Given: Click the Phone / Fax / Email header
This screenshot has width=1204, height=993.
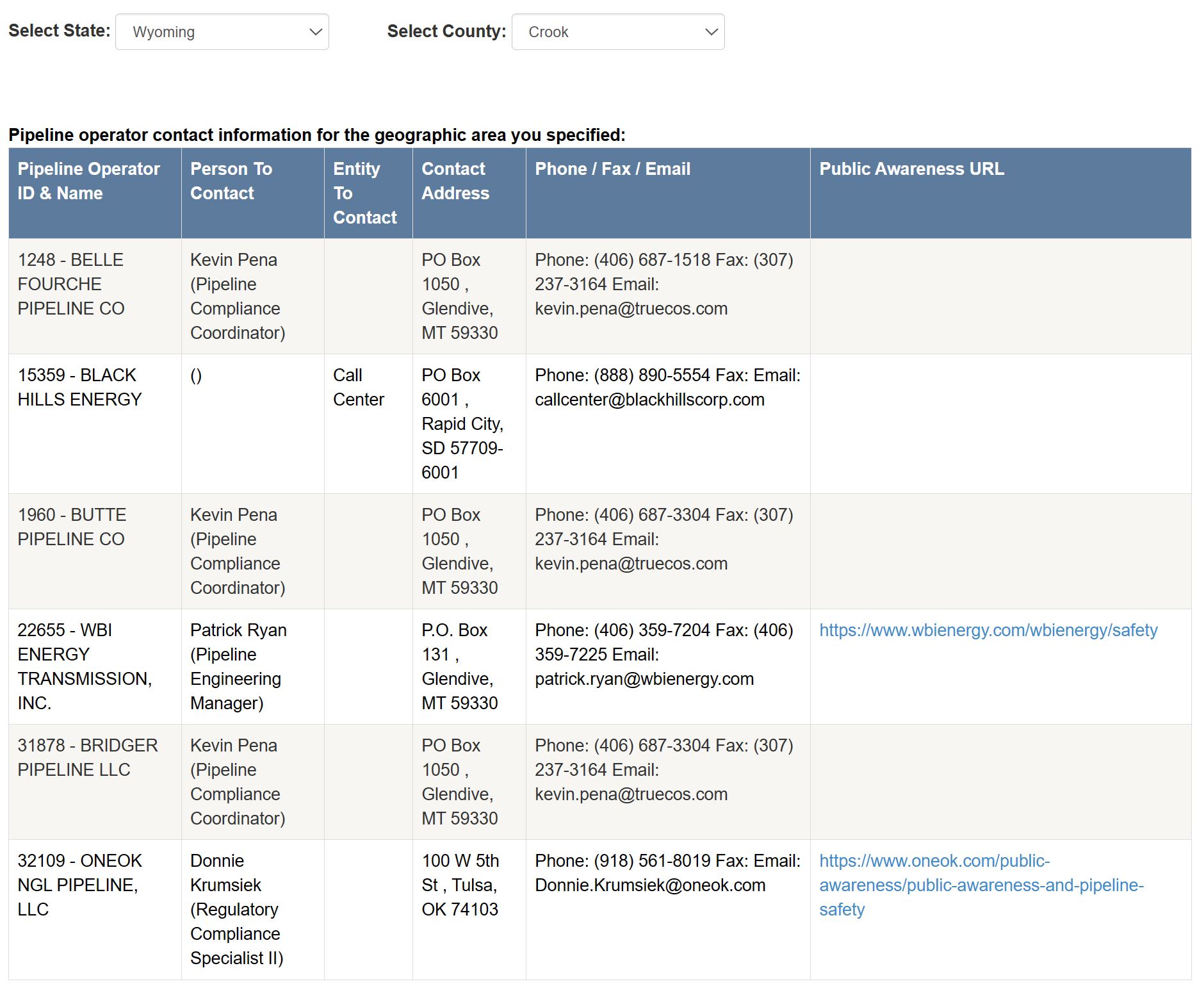Looking at the screenshot, I should tap(668, 193).
